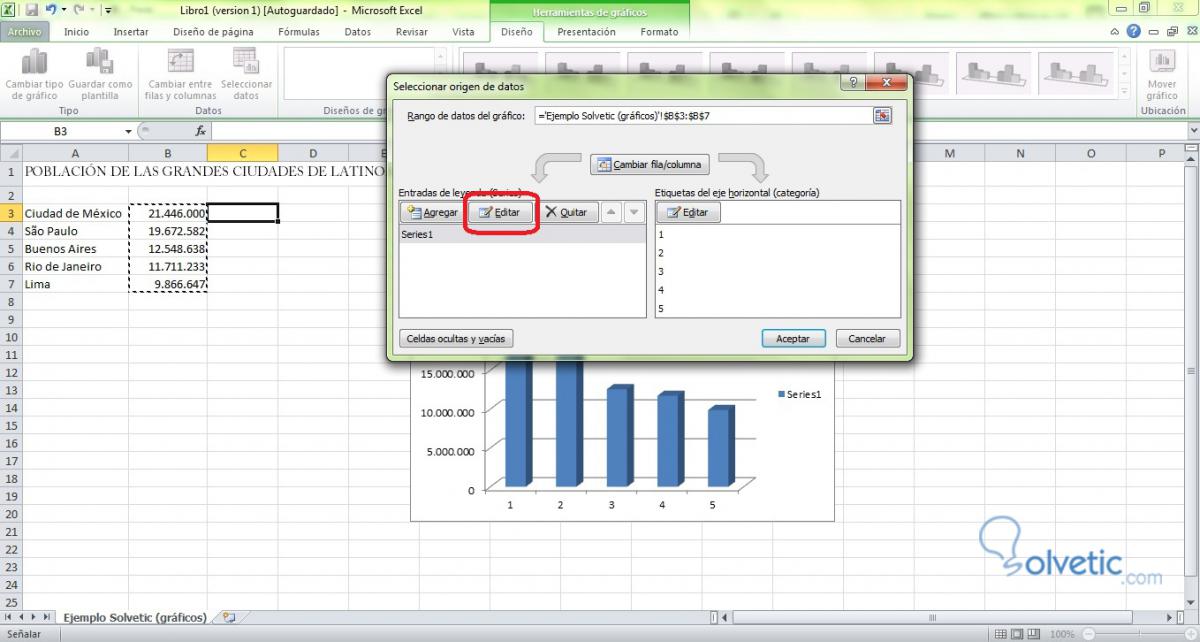Open the Insertar tab
The width and height of the screenshot is (1200, 642).
click(131, 32)
